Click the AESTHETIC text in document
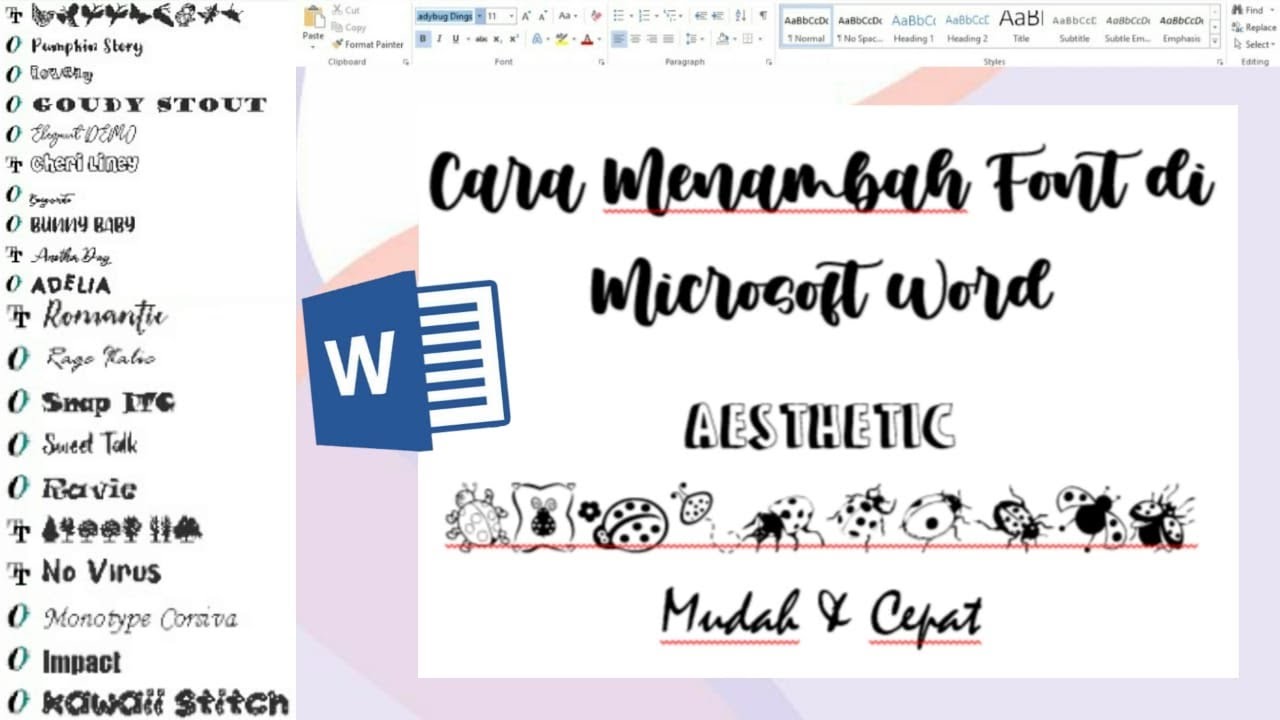This screenshot has height=720, width=1280. [x=820, y=427]
